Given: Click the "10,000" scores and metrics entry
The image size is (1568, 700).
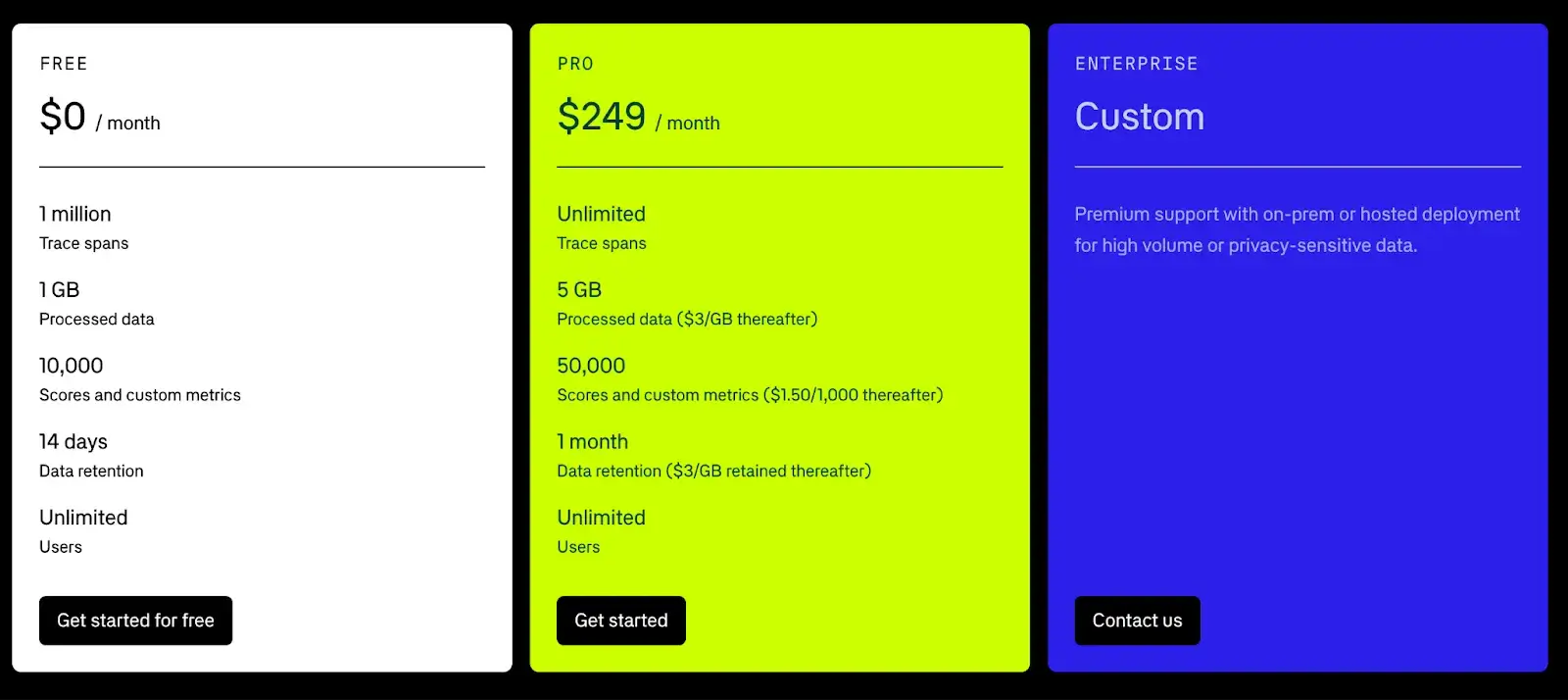Looking at the screenshot, I should coord(72,366).
